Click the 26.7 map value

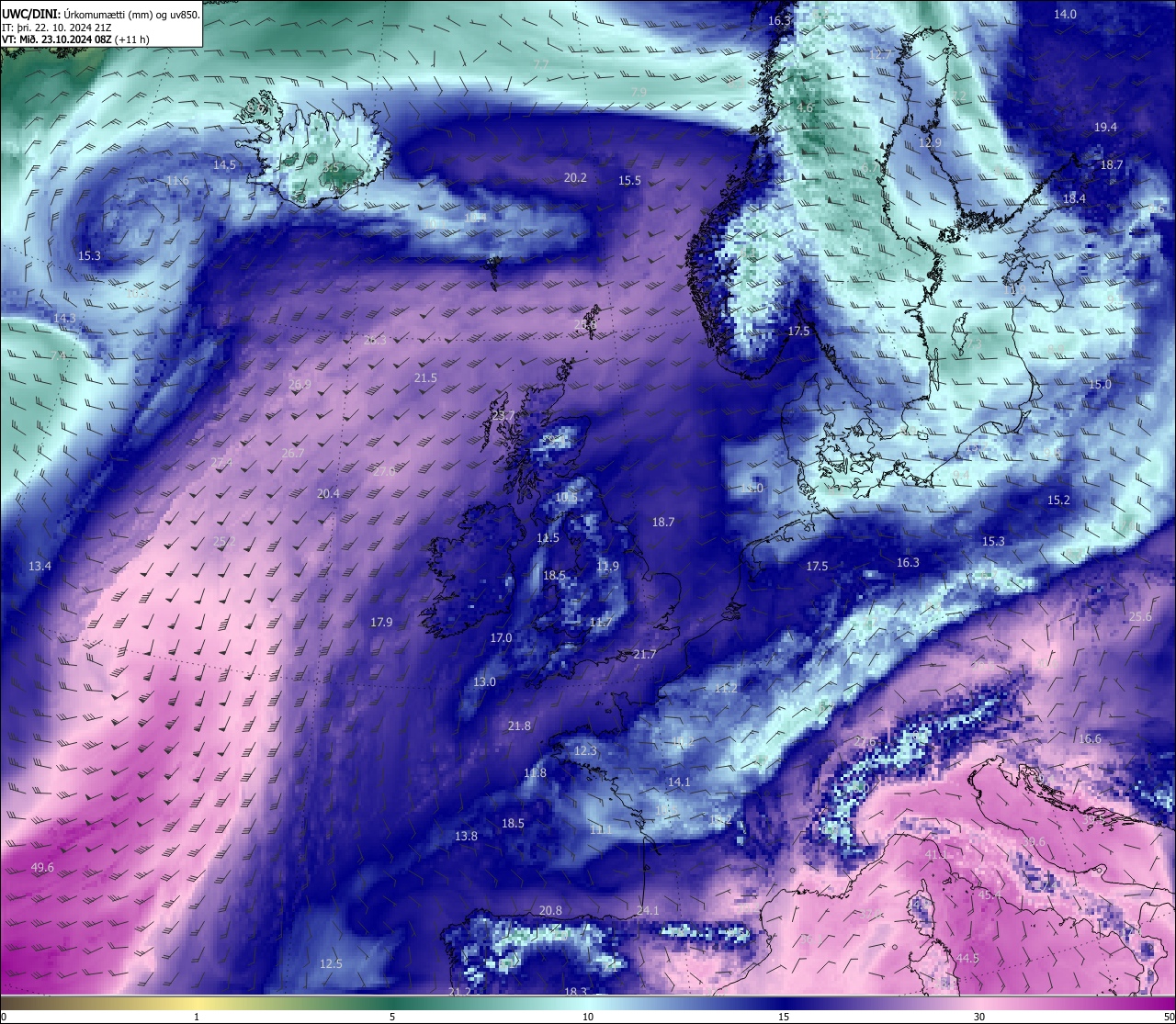(292, 453)
